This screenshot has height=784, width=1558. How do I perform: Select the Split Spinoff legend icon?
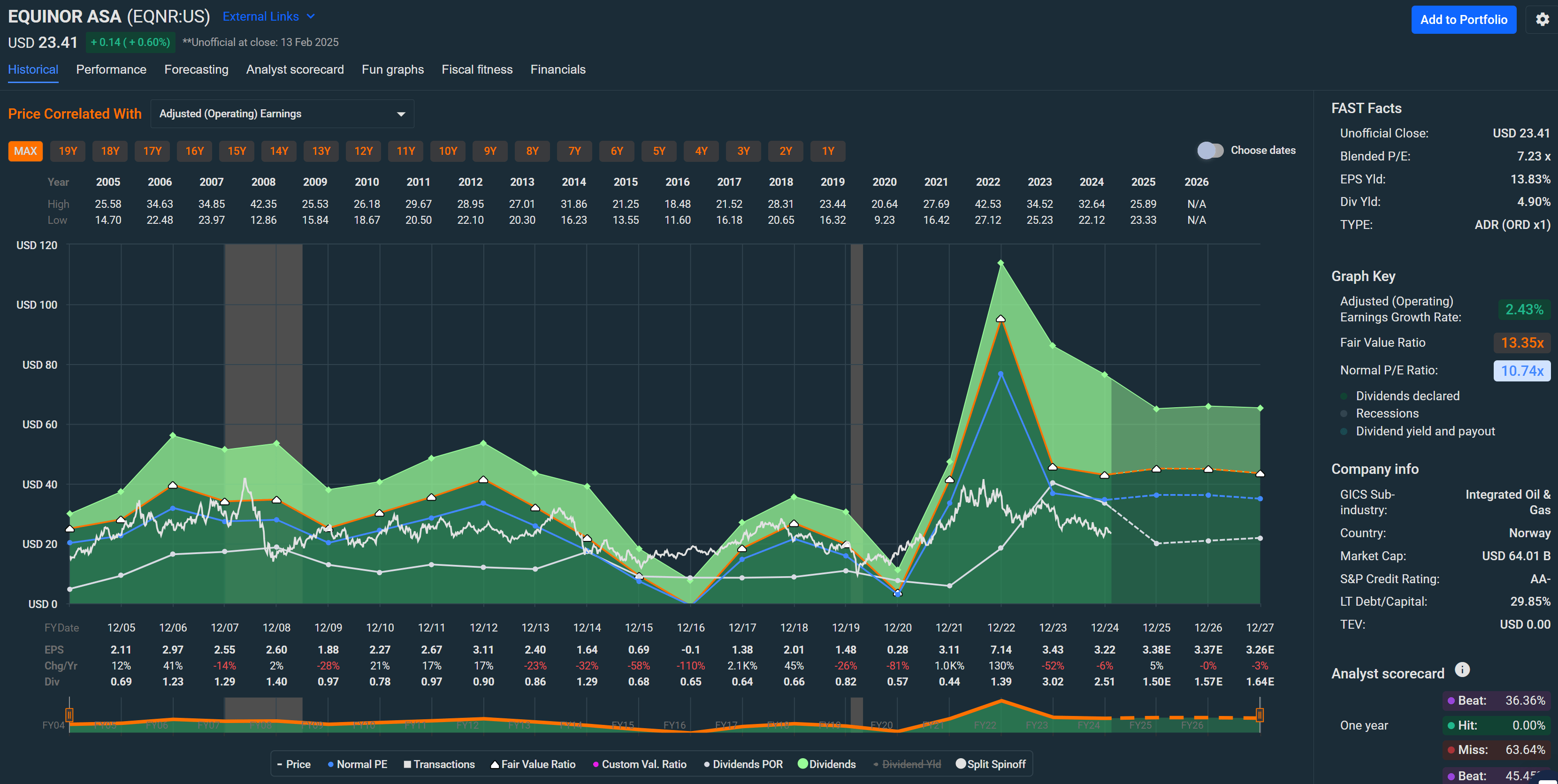point(962,764)
